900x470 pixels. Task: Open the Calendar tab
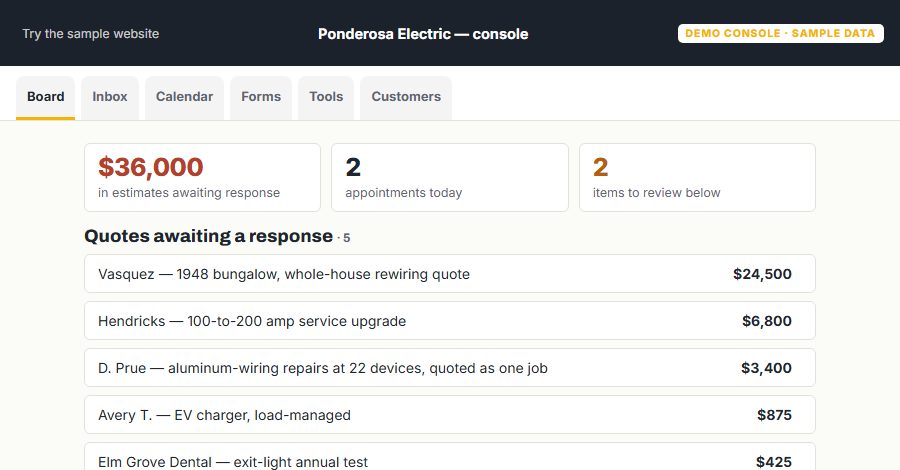pos(184,97)
